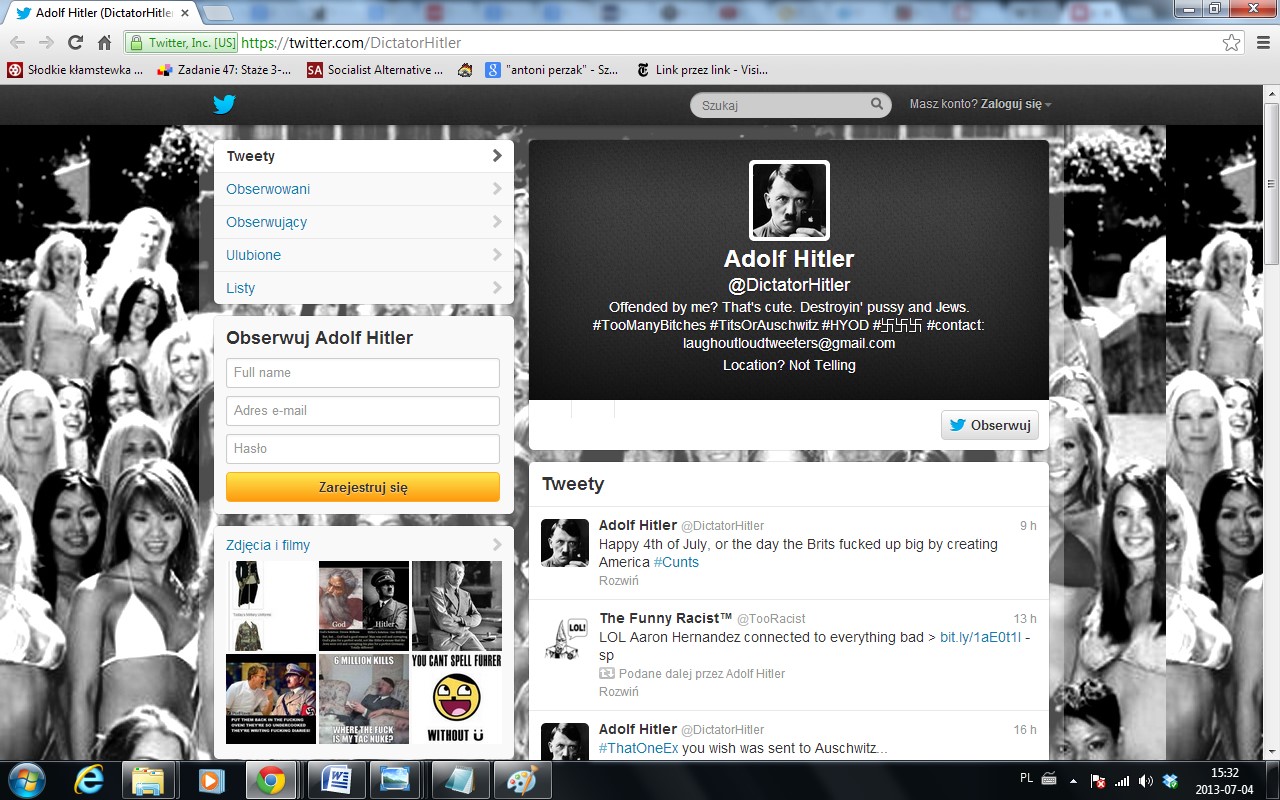Expand the Zaloguj się dropdown
Screen dimensions: 1280x800
1016,104
